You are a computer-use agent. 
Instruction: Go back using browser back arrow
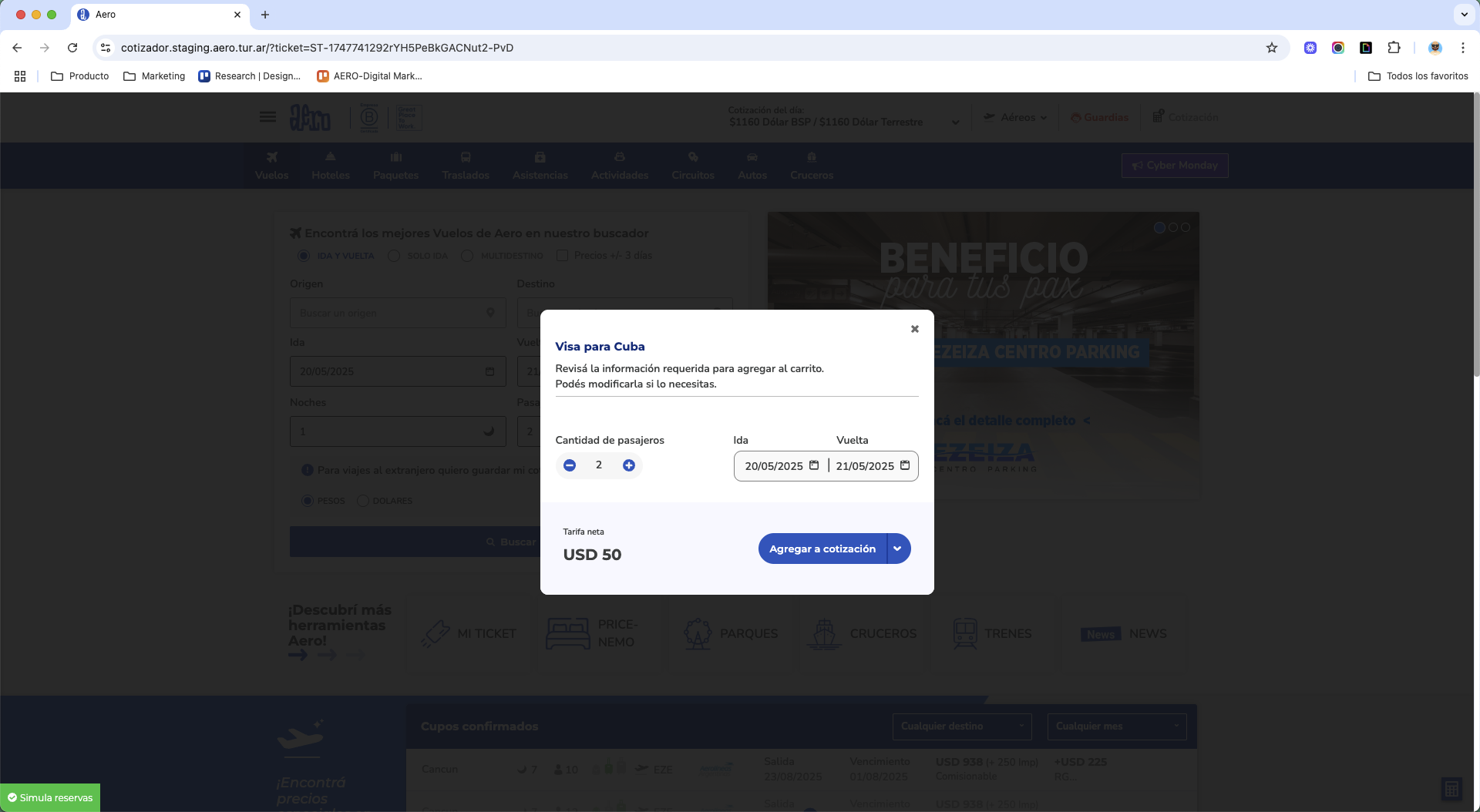point(17,48)
